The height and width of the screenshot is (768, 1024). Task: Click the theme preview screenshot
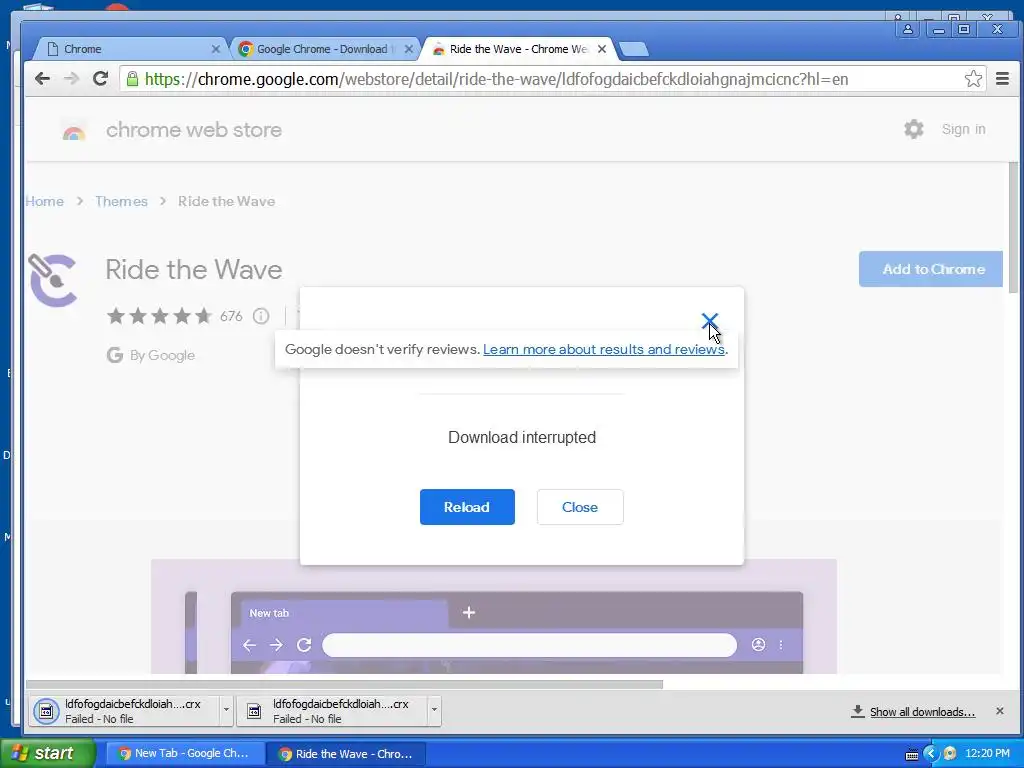494,616
